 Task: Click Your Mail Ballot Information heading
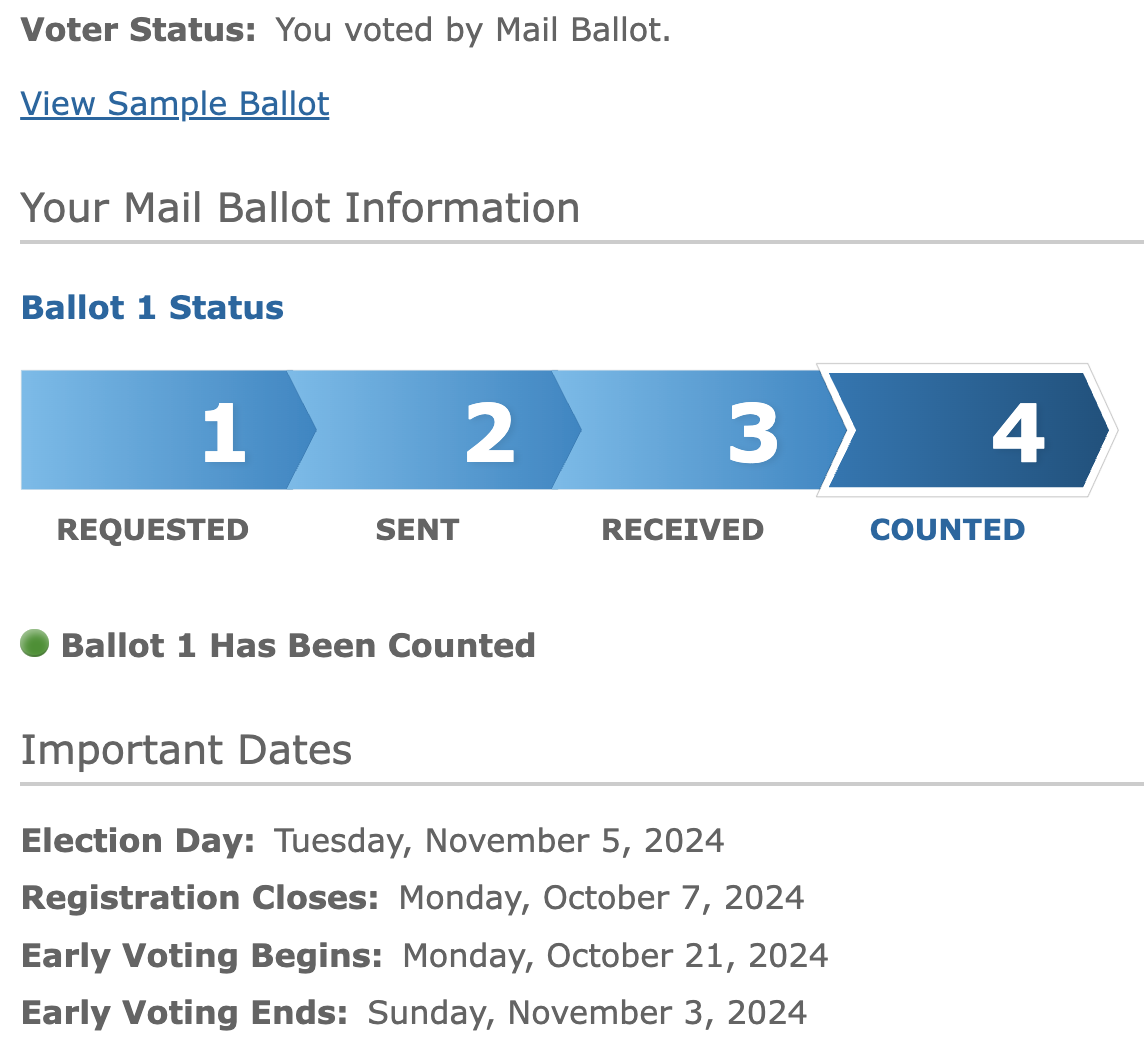click(x=300, y=208)
